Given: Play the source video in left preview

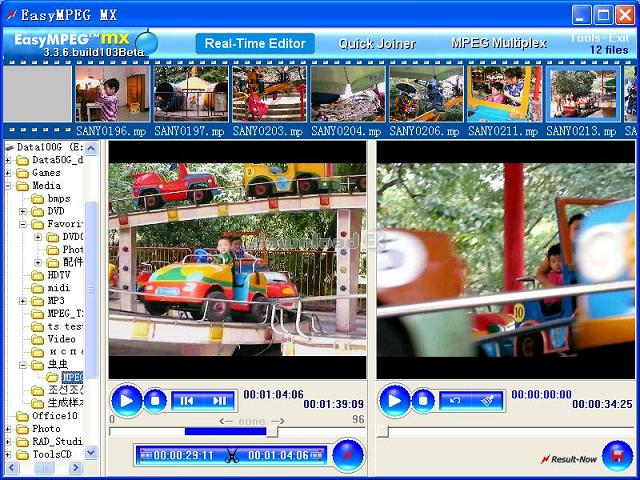Looking at the screenshot, I should (127, 400).
